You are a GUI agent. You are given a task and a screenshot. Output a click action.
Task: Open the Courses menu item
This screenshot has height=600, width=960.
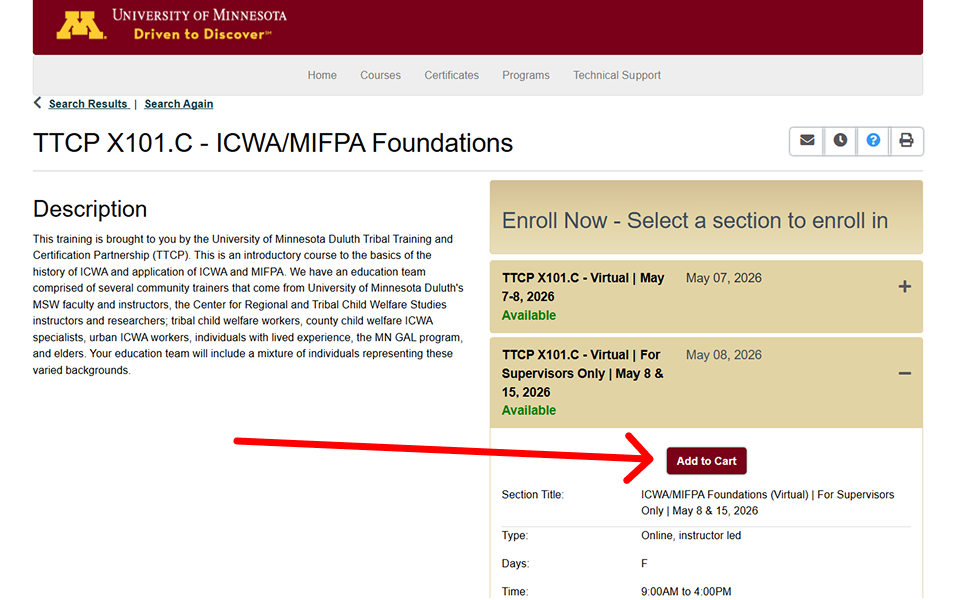tap(380, 75)
